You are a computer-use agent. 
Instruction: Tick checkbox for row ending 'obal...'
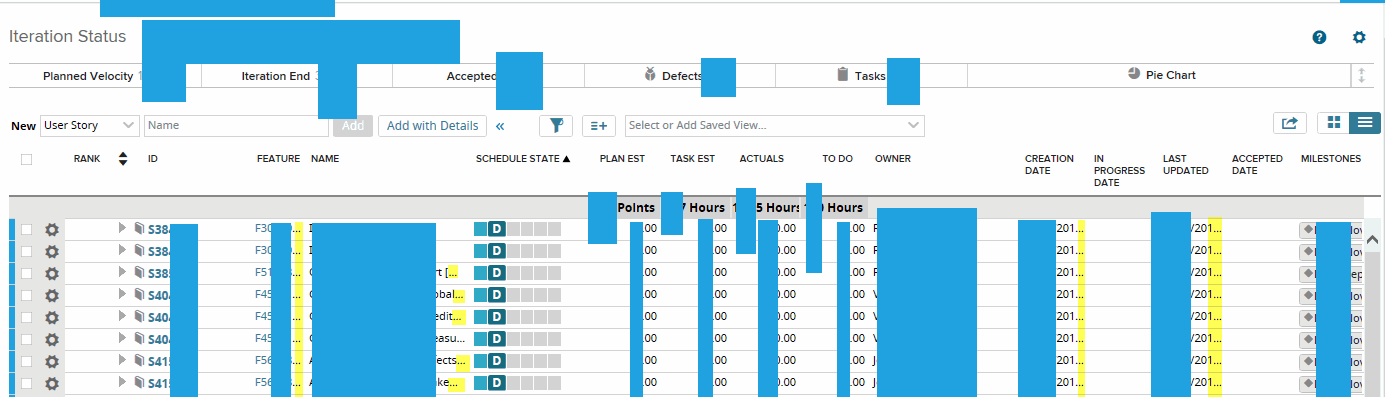click(26, 295)
